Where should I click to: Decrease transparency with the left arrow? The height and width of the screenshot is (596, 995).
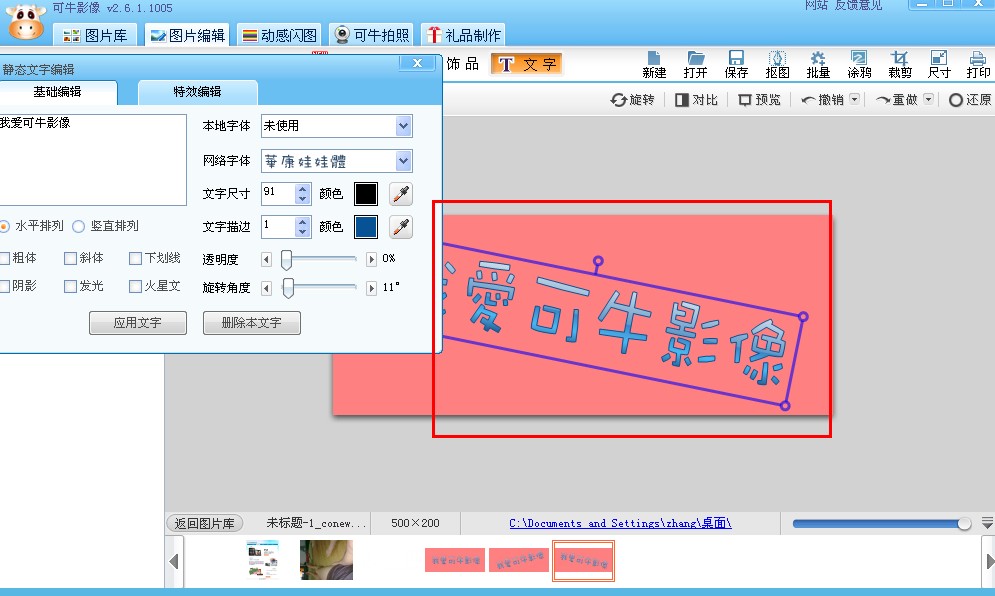click(267, 259)
